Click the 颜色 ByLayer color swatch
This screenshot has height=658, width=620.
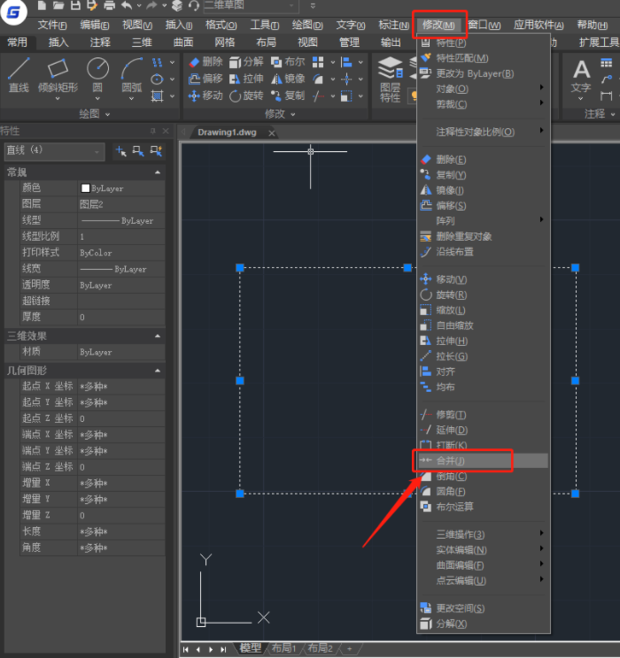click(85, 188)
